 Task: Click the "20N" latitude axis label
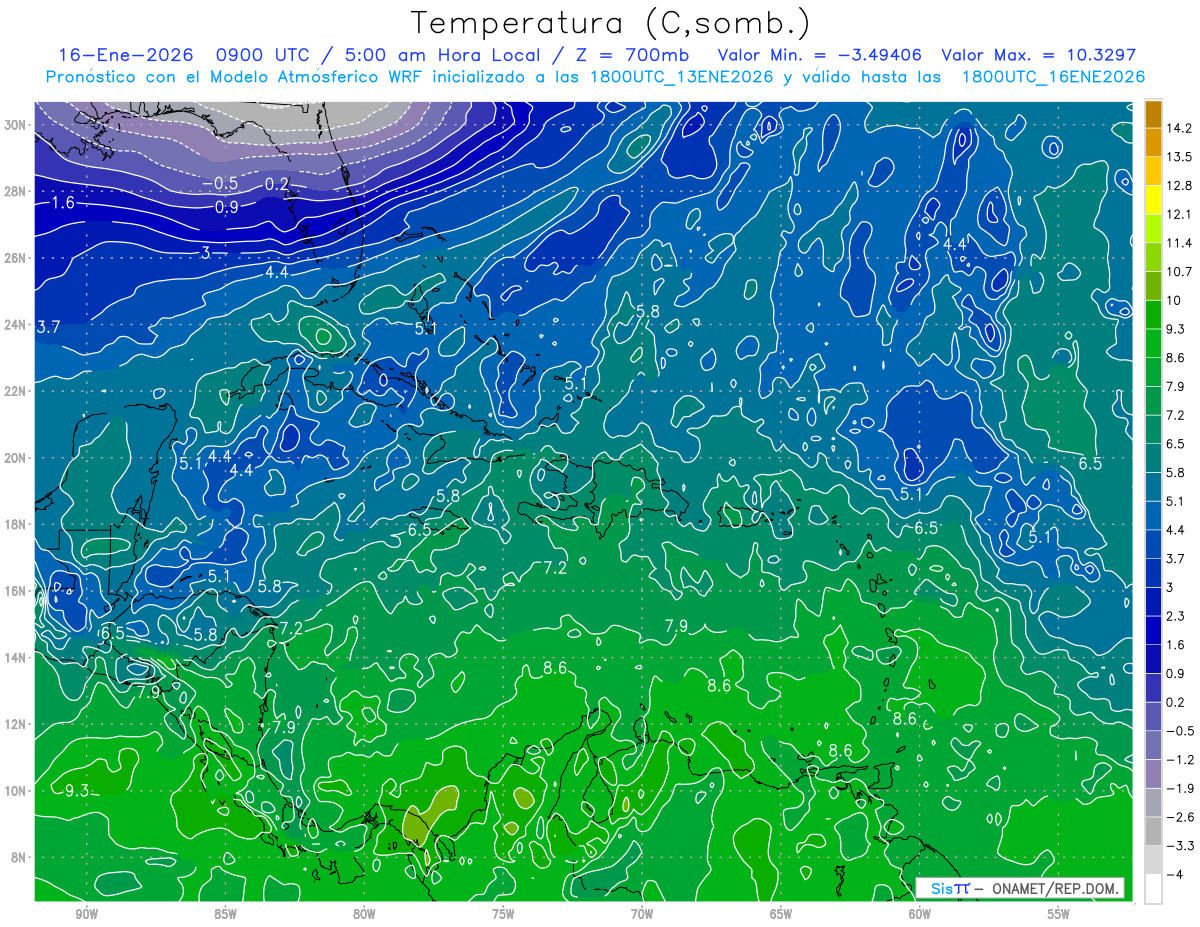[16, 458]
